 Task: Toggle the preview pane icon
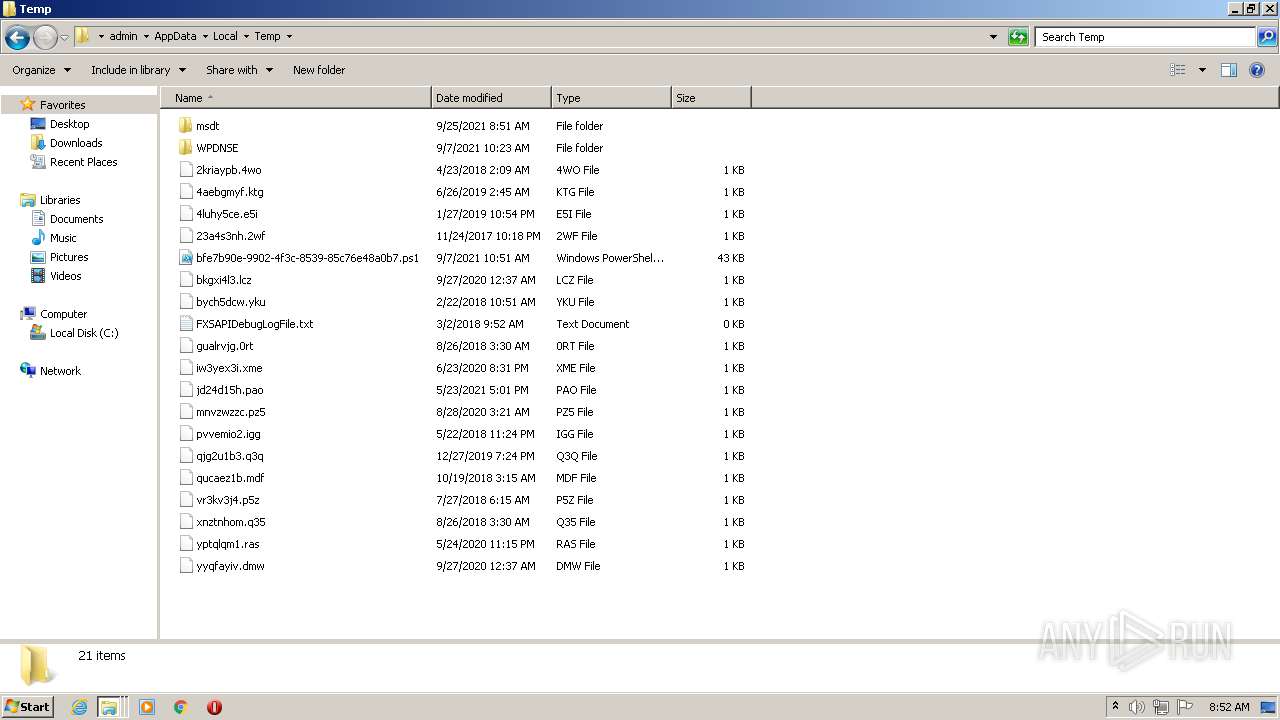1229,70
